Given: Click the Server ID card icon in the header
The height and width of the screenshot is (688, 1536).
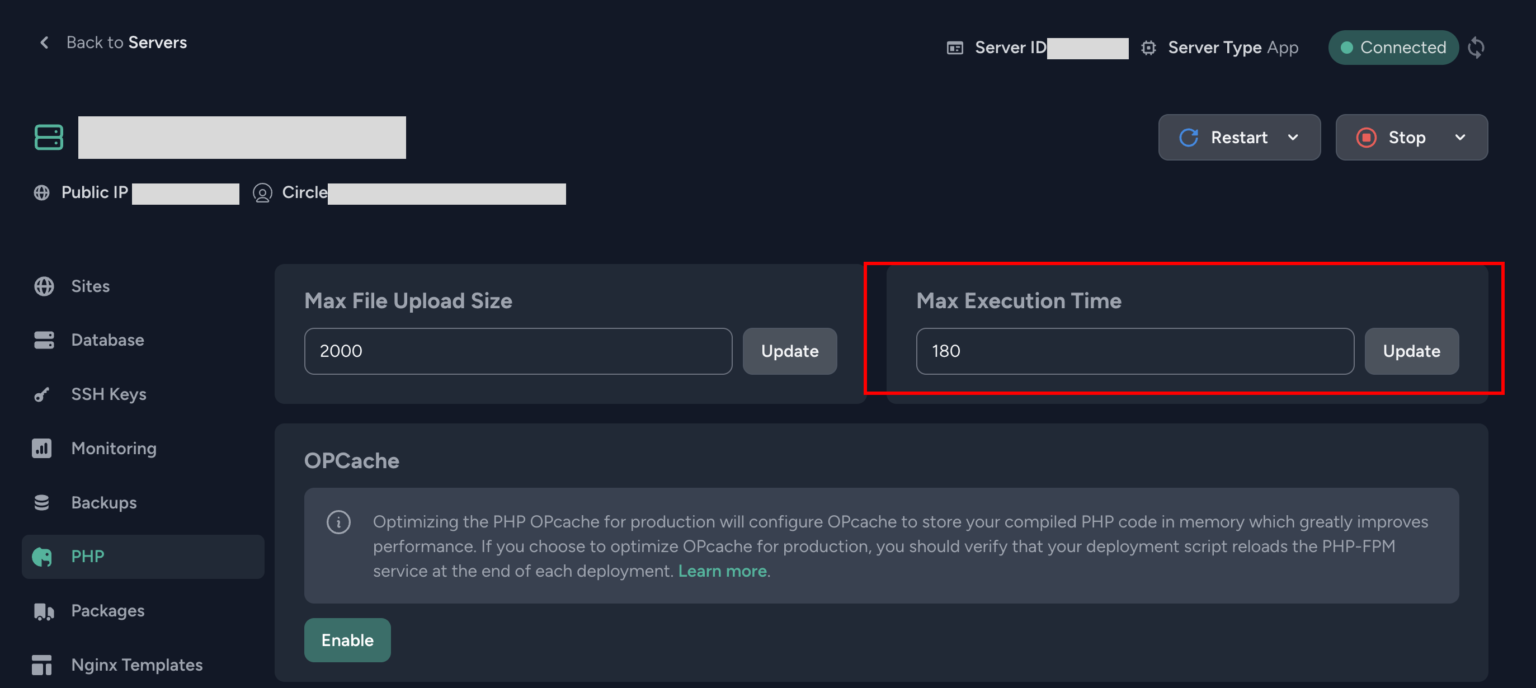Looking at the screenshot, I should (x=955, y=47).
